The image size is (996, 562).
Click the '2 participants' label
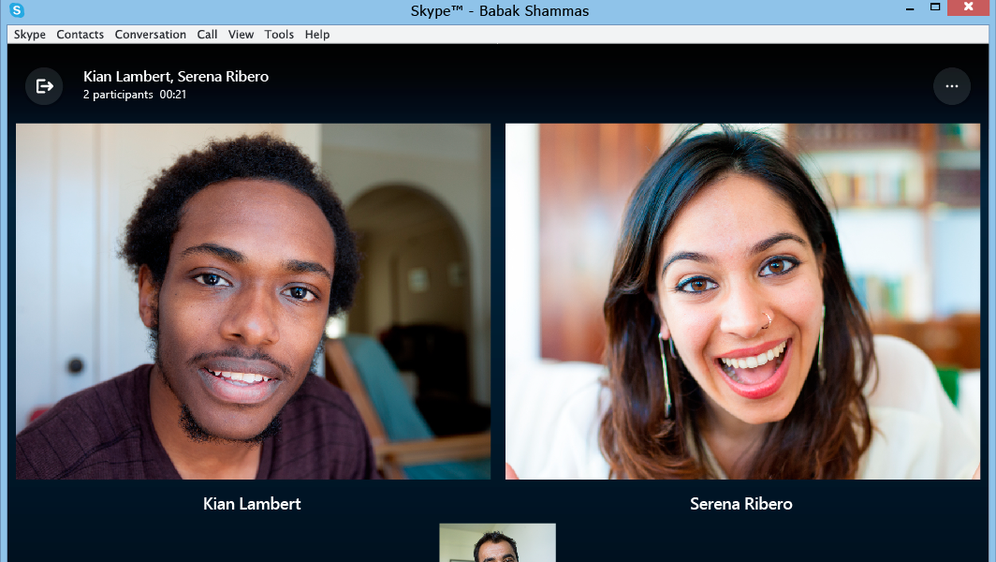coord(118,95)
